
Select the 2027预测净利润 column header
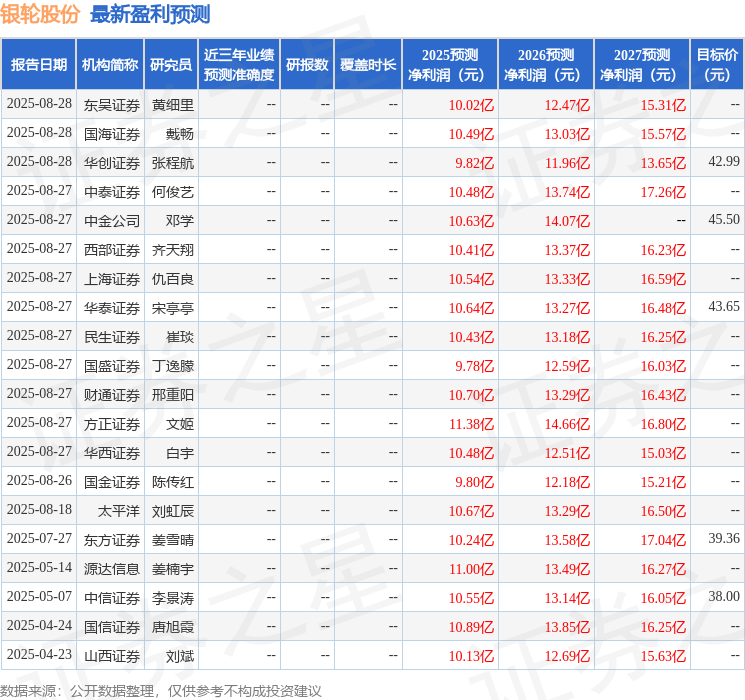click(642, 65)
